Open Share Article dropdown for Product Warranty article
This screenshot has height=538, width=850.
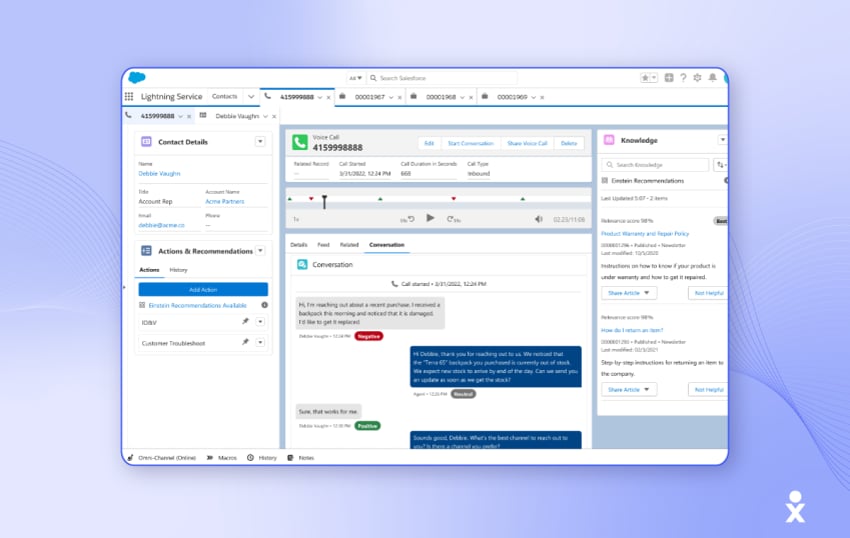click(x=629, y=293)
